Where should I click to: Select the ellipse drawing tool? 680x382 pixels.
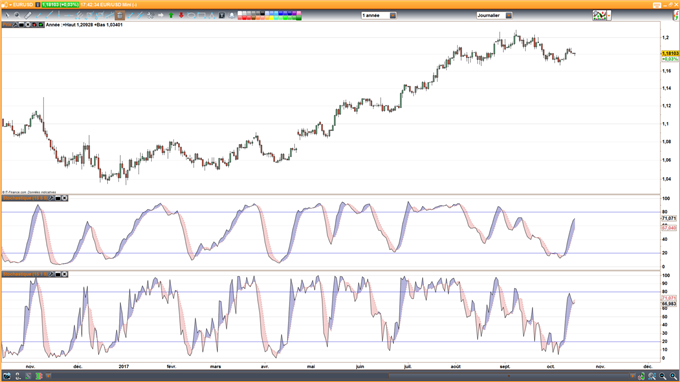(191, 15)
